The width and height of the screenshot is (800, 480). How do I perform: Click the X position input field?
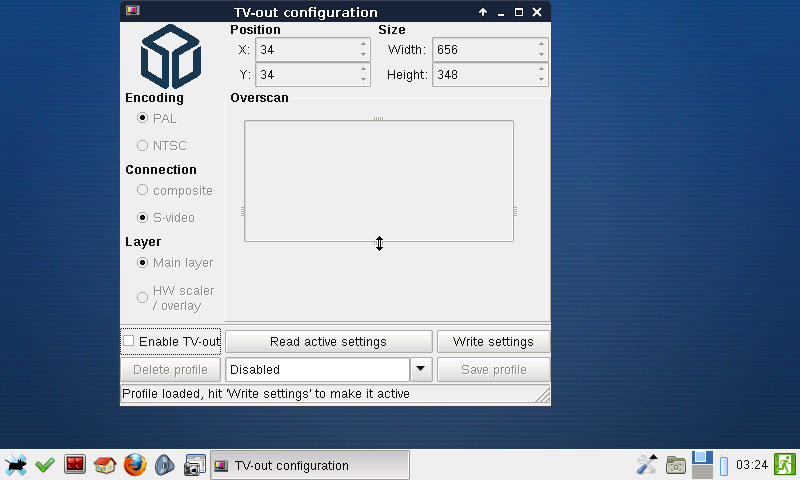tap(305, 50)
